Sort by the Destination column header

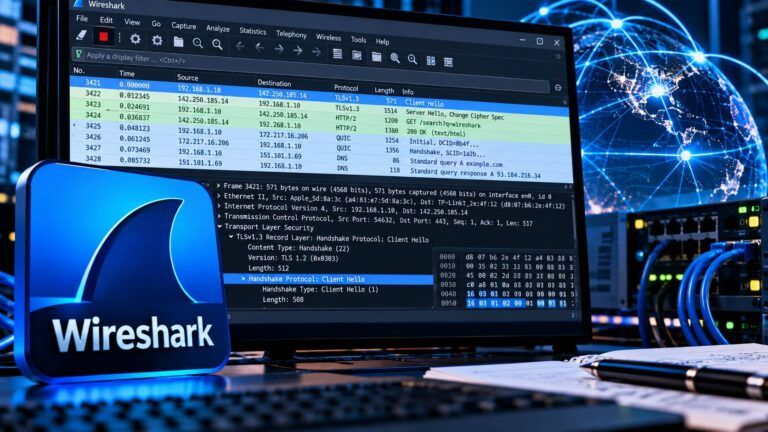274,83
